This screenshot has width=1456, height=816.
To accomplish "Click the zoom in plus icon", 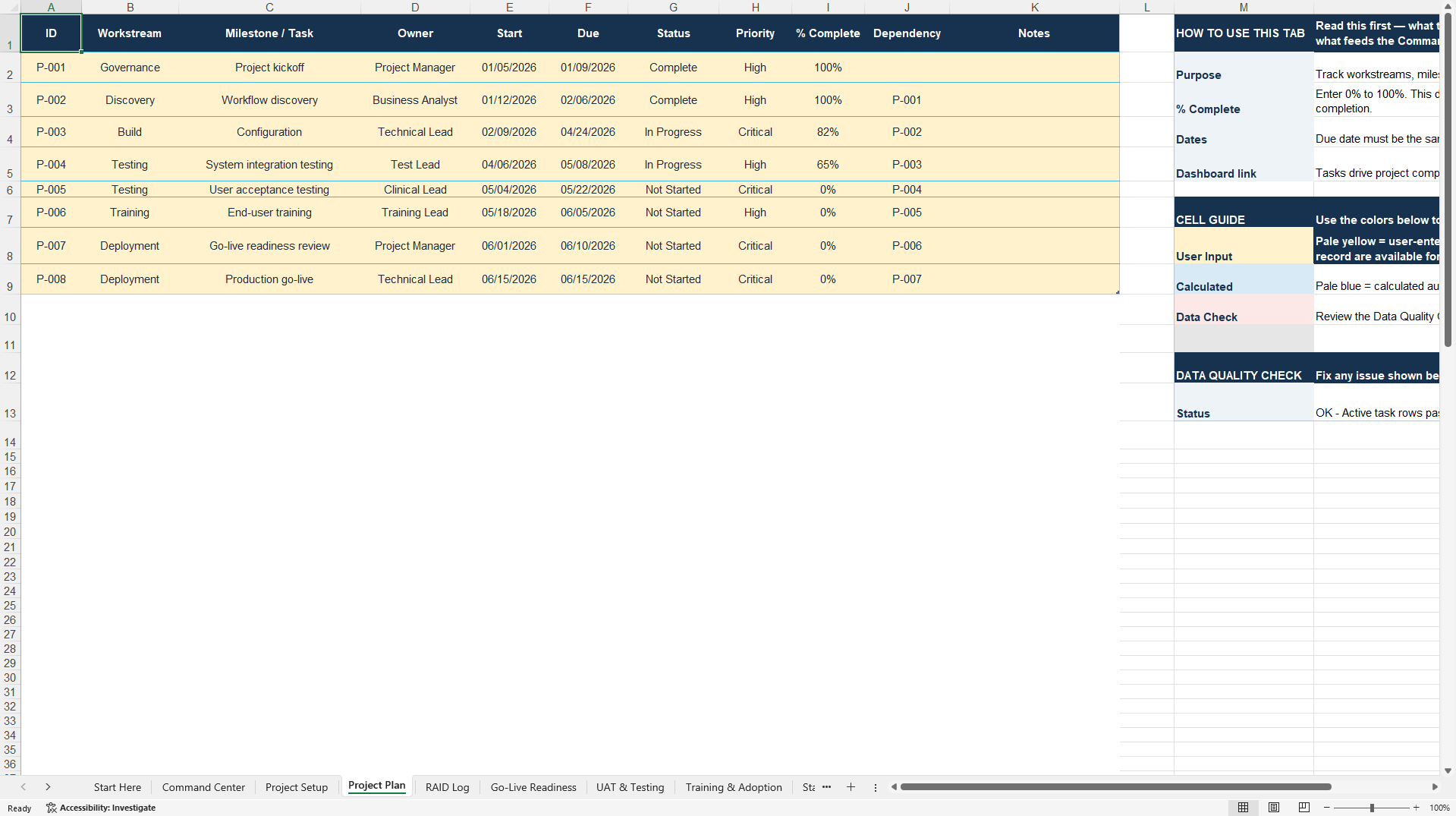I will coord(1416,808).
